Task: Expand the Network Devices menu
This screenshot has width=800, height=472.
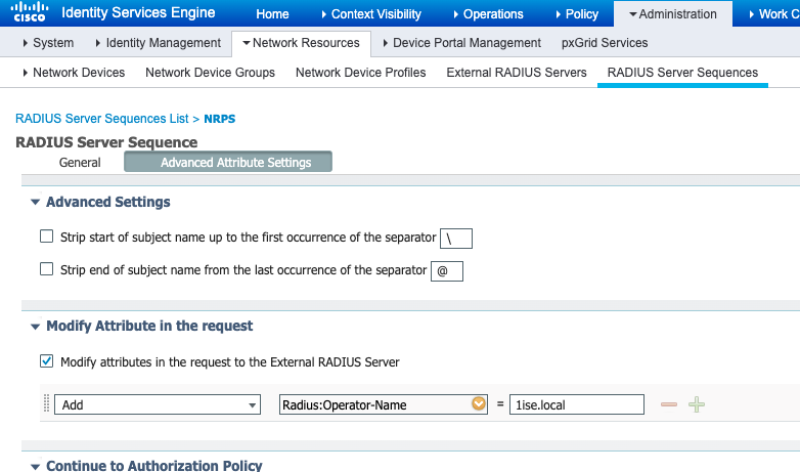Action: [x=73, y=72]
